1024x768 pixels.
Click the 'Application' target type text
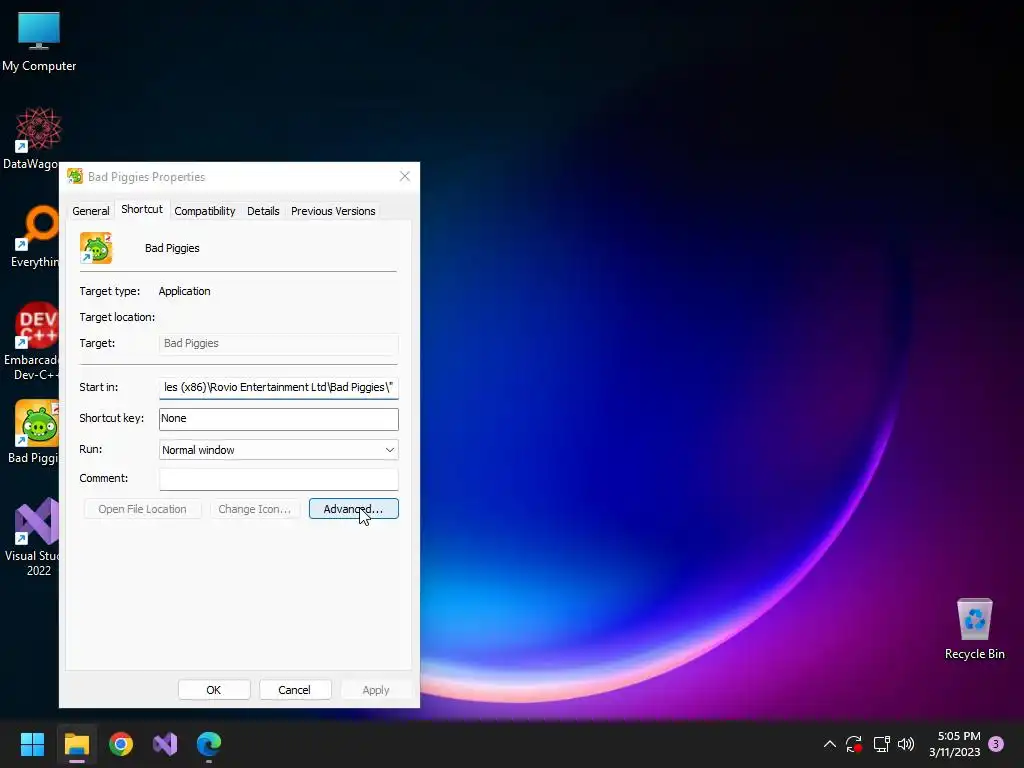pyautogui.click(x=184, y=291)
